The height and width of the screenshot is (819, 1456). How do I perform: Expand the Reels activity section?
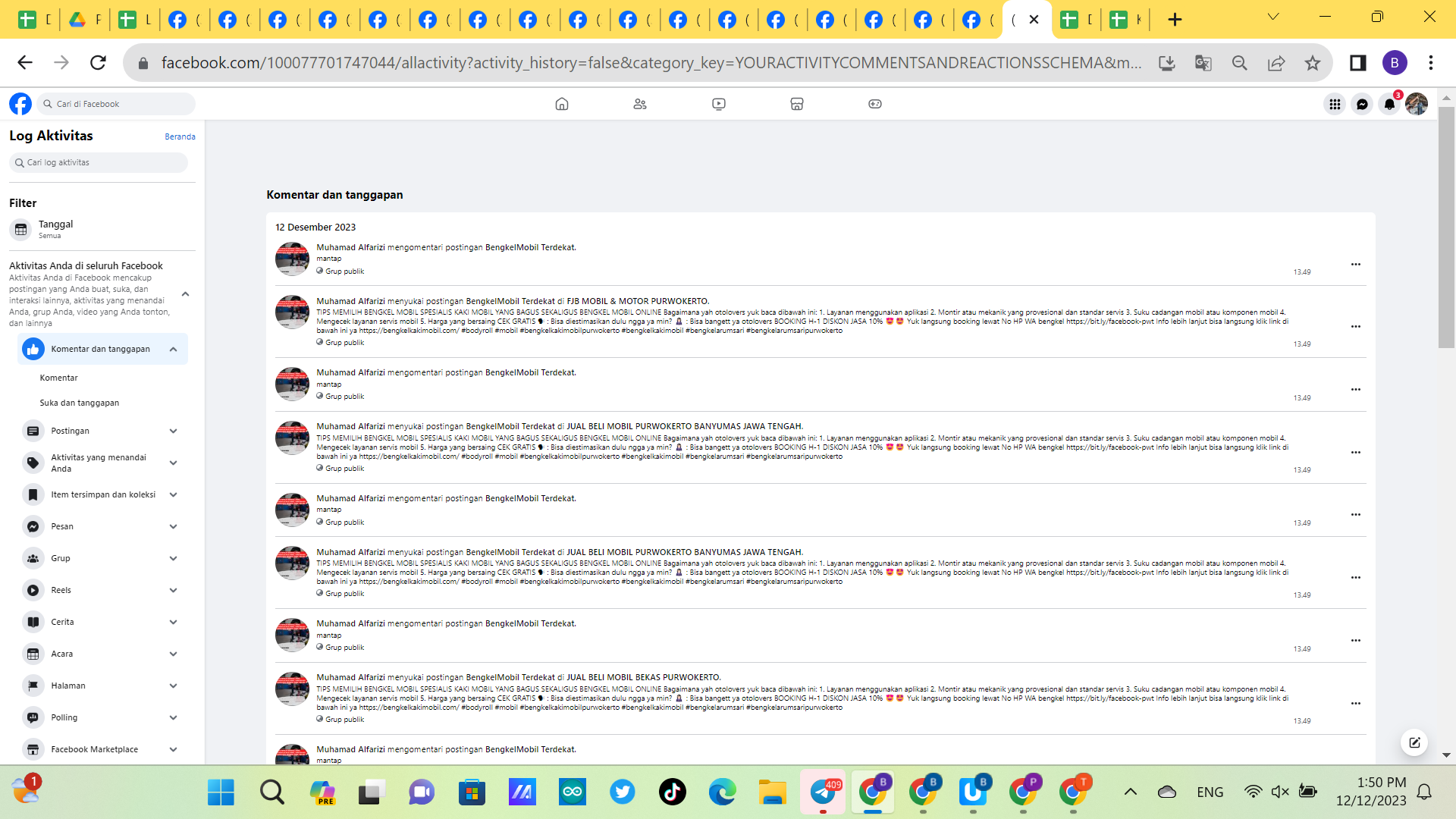point(173,590)
